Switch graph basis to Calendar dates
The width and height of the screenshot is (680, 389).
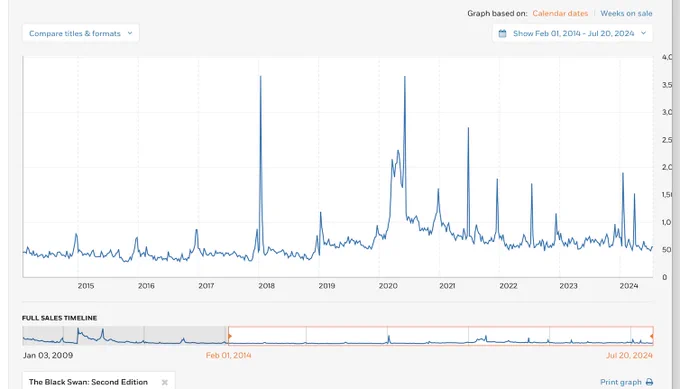(560, 13)
